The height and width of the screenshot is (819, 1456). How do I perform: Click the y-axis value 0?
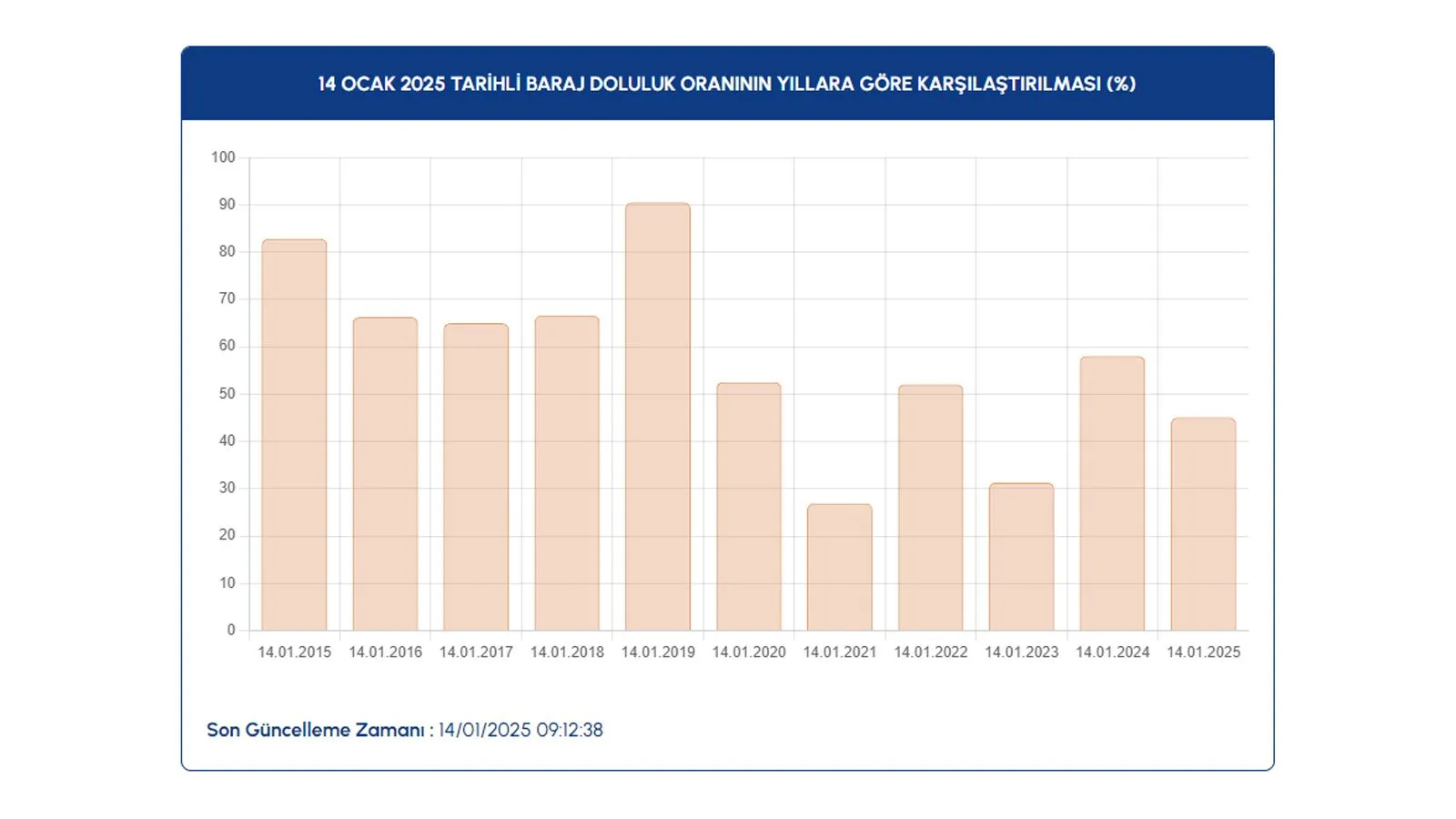[231, 630]
